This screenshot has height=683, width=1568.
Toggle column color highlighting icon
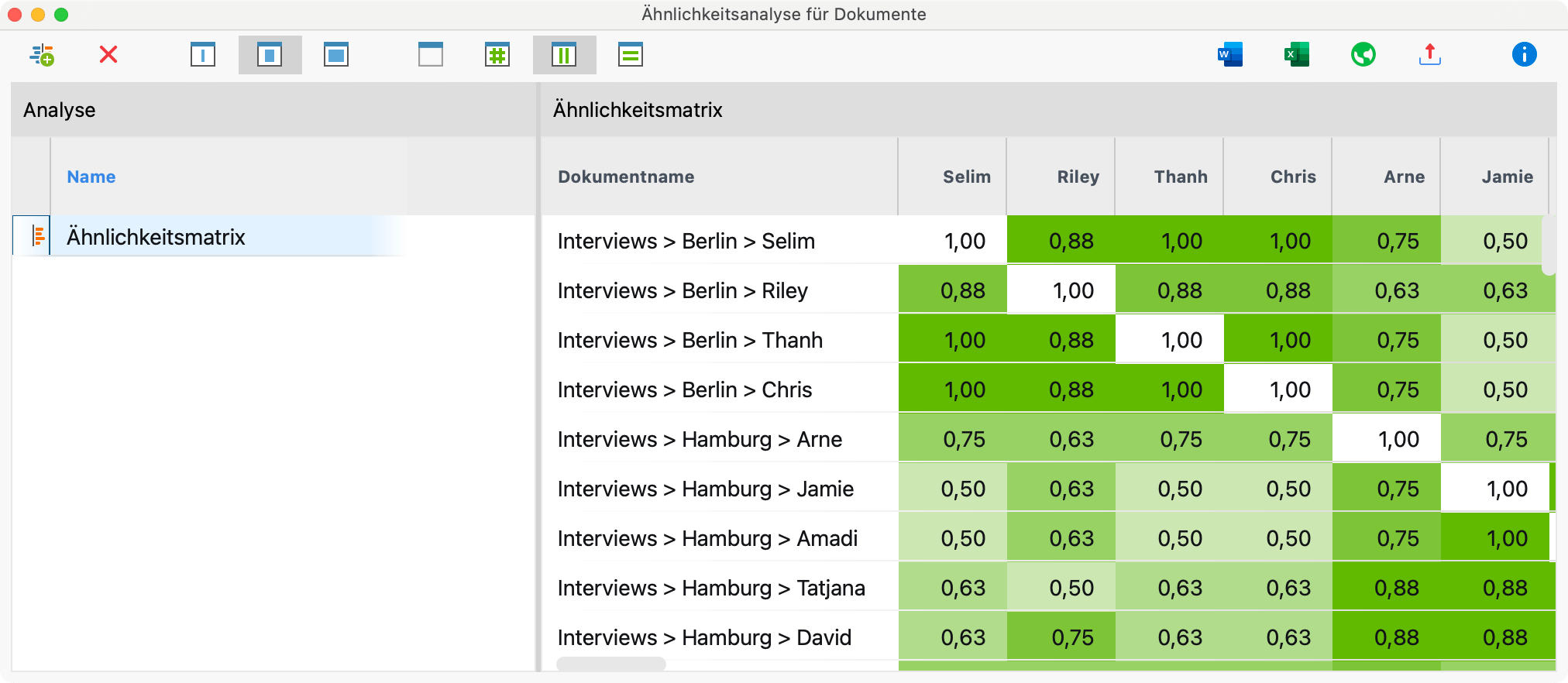[x=564, y=55]
